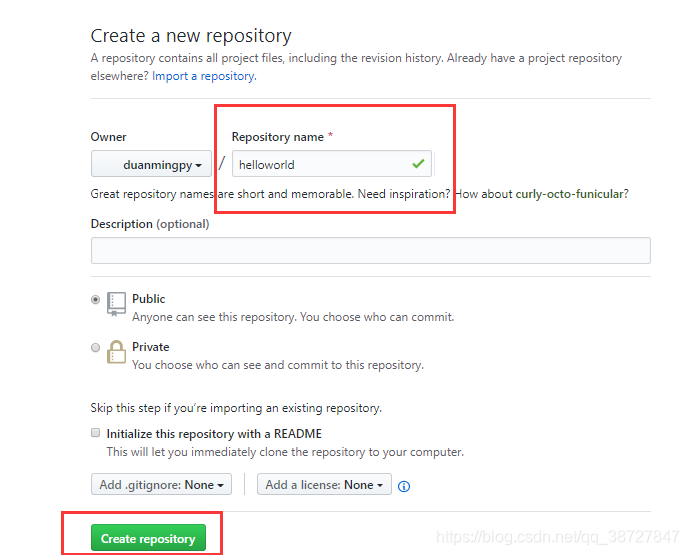
Task: Click the Repository name label
Action: (278, 137)
